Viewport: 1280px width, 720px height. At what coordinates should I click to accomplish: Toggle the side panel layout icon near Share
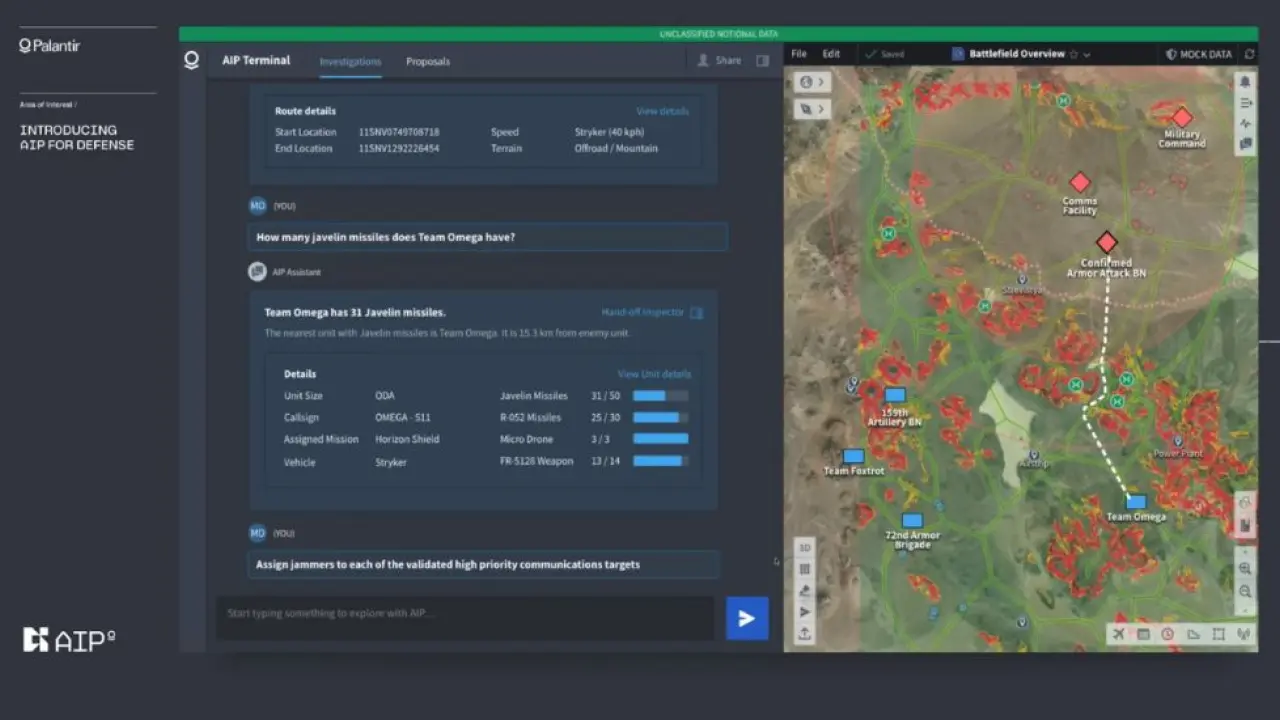point(763,61)
